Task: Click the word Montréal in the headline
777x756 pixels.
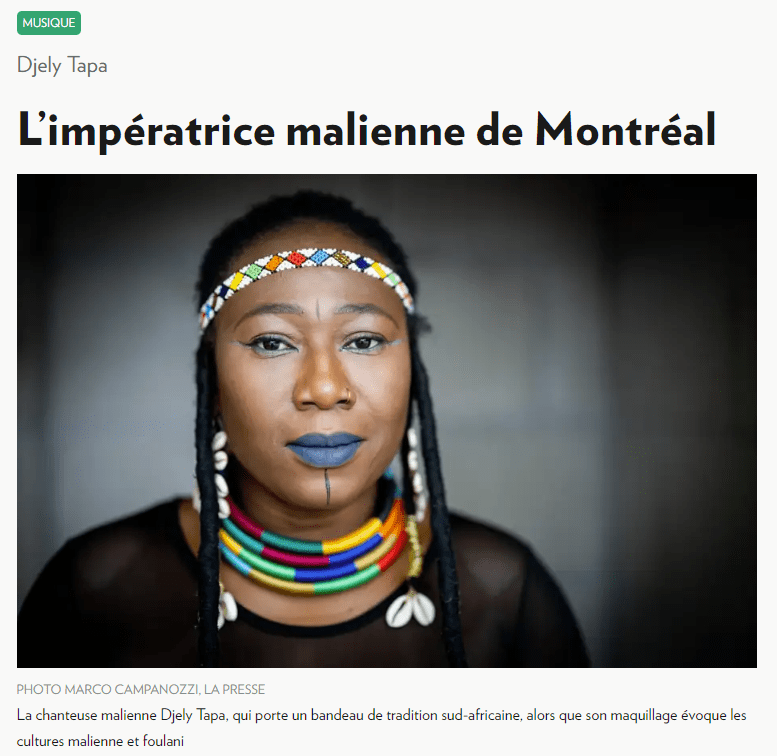Action: pyautogui.click(x=625, y=130)
